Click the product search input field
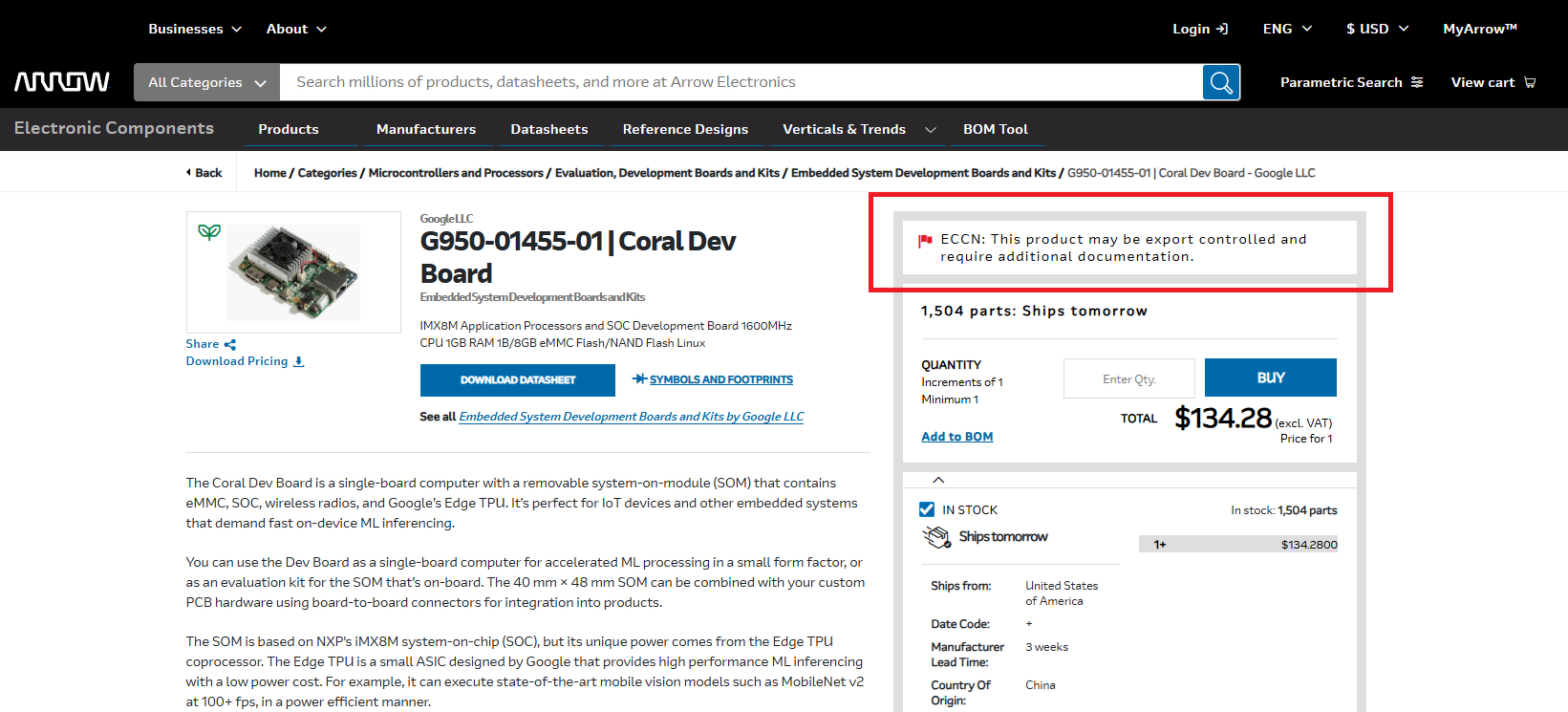This screenshot has width=1568, height=712. tap(741, 82)
